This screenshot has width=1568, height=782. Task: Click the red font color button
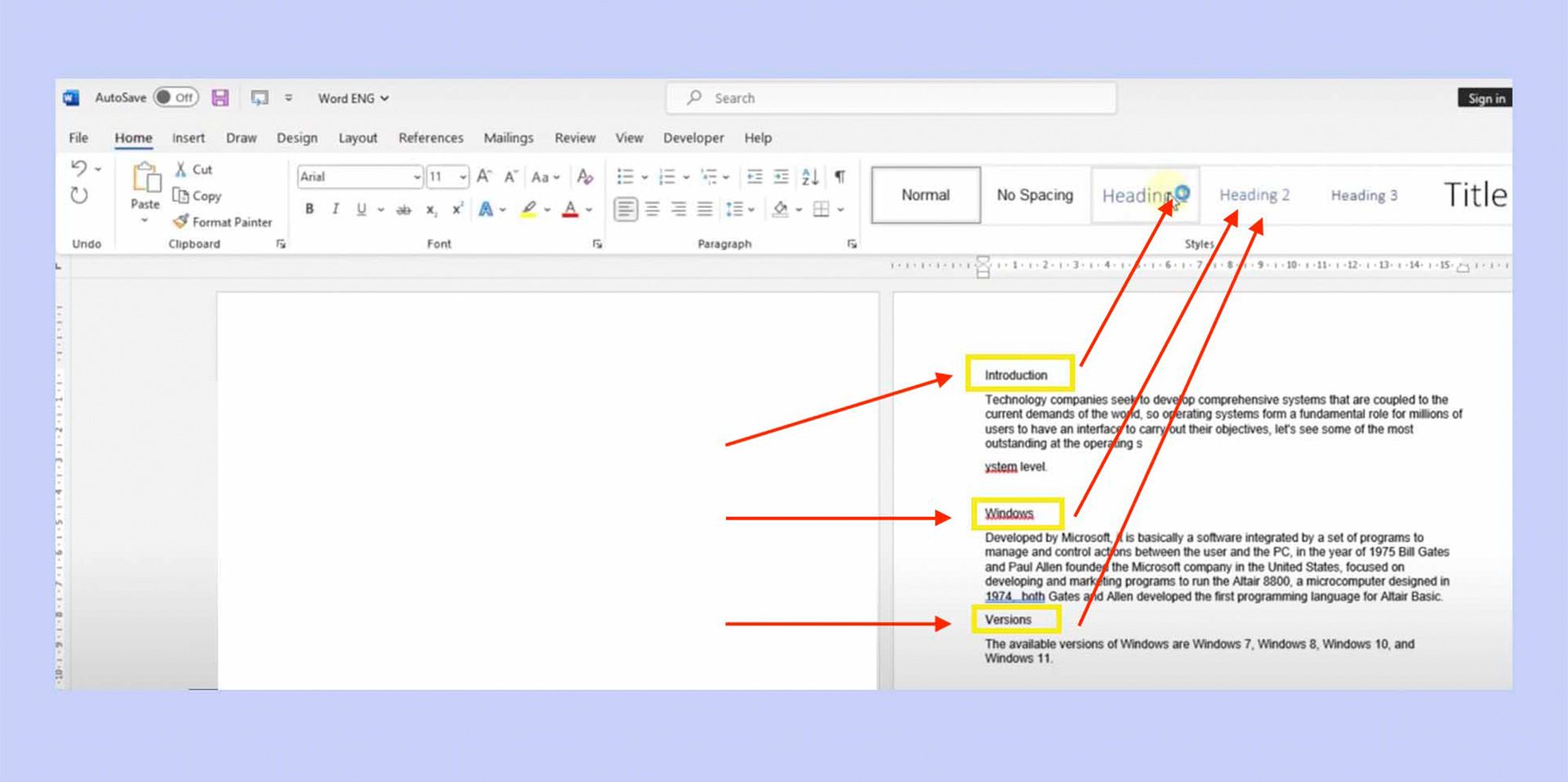(x=570, y=209)
